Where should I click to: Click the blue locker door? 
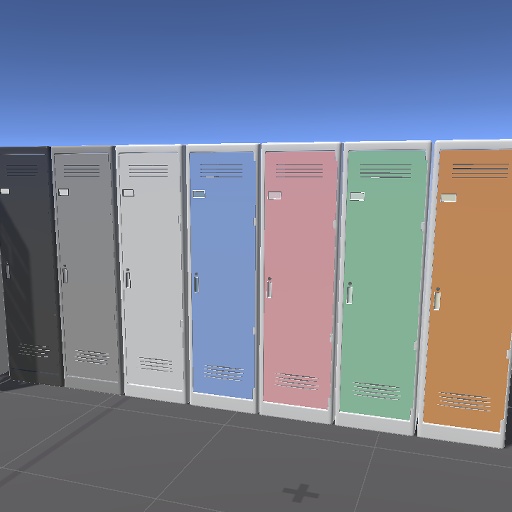point(223,275)
